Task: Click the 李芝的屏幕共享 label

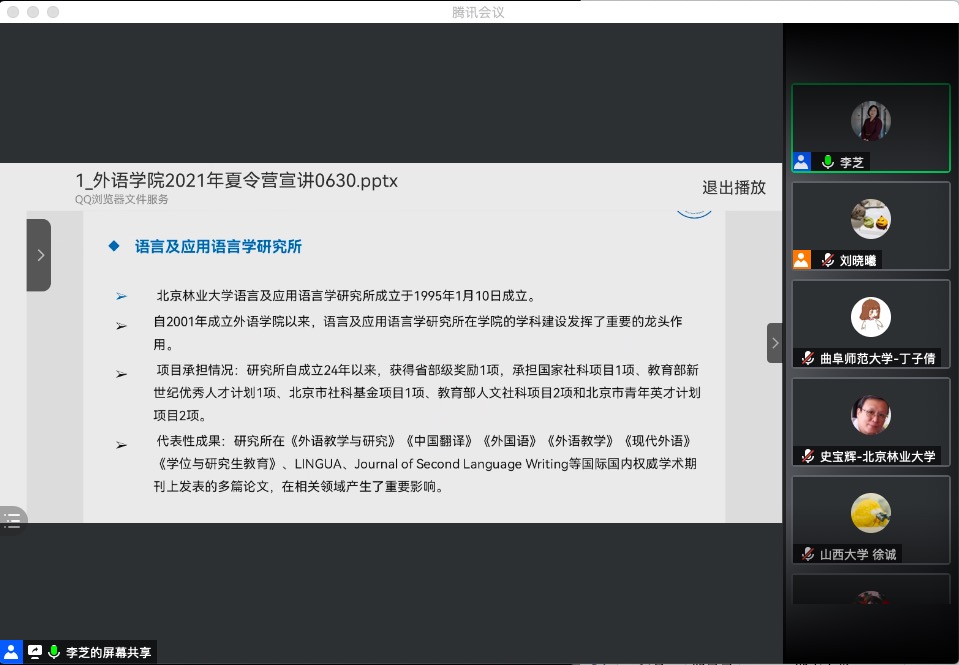Action: [109, 652]
